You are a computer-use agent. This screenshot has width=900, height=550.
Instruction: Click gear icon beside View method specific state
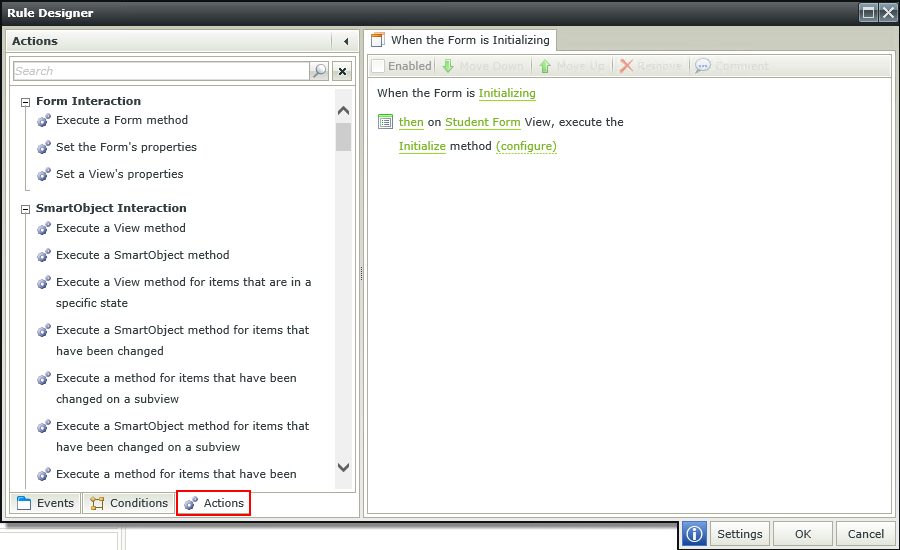[x=44, y=282]
